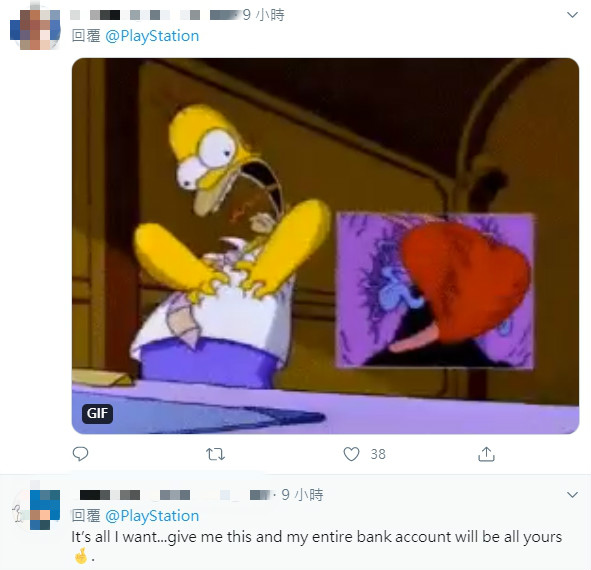Open @PlayStation link in the second reply
This screenshot has height=570, width=591.
pyautogui.click(x=152, y=516)
